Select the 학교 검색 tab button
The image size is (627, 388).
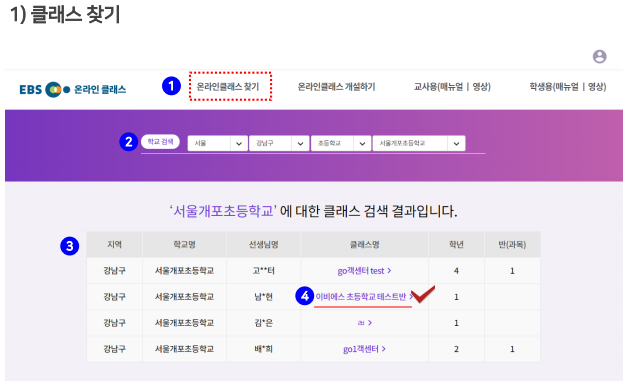point(160,142)
